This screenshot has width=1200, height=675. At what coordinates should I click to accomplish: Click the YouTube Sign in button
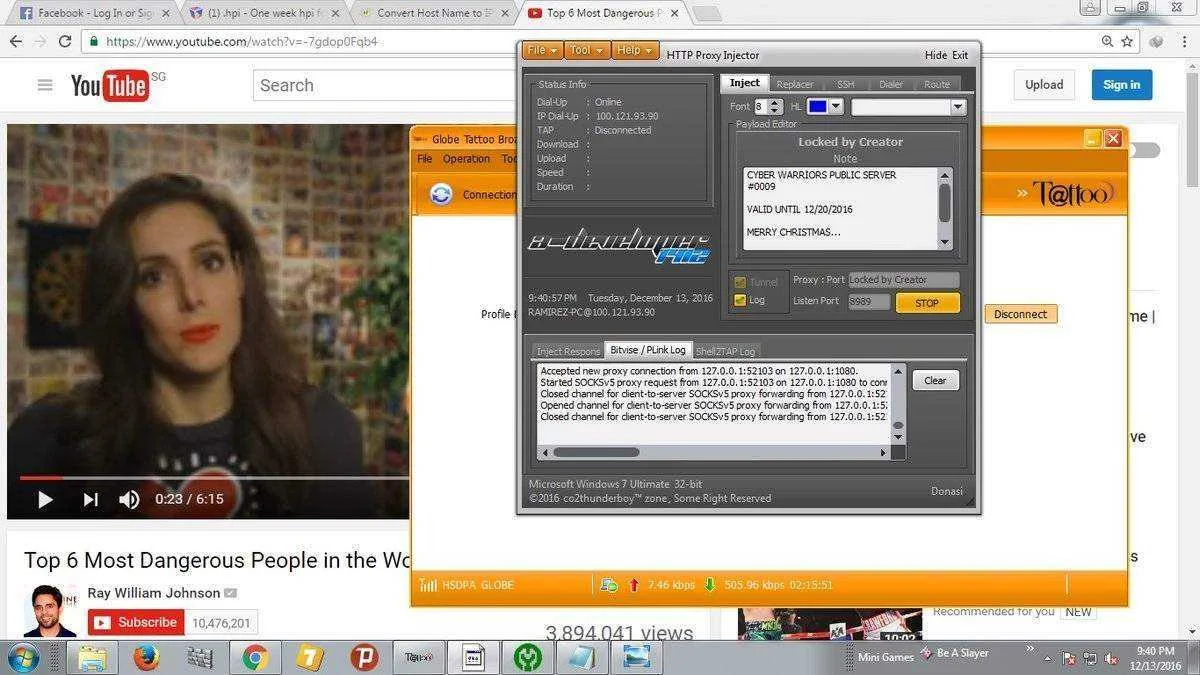(x=1122, y=85)
